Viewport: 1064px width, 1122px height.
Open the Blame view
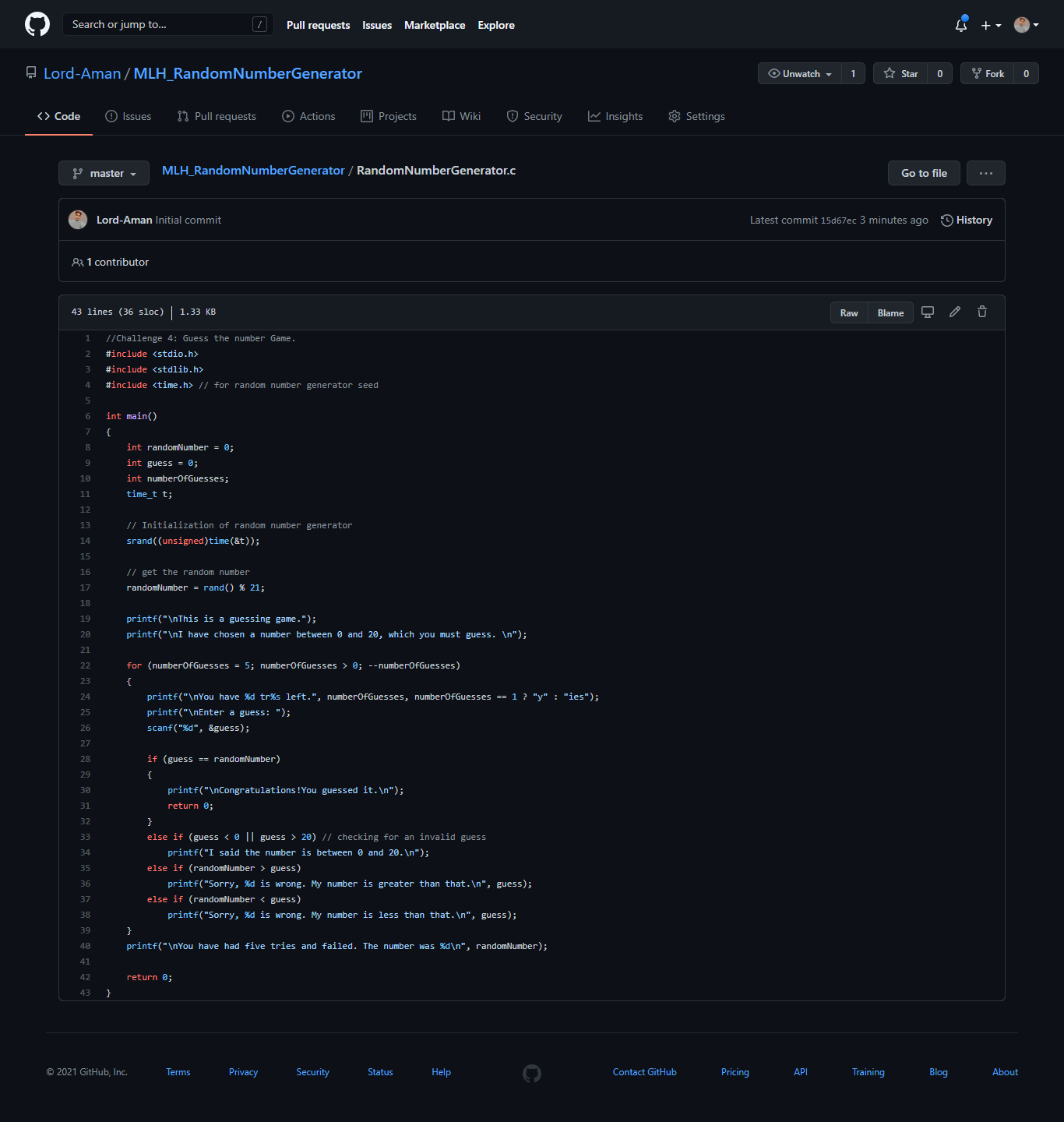pyautogui.click(x=890, y=312)
